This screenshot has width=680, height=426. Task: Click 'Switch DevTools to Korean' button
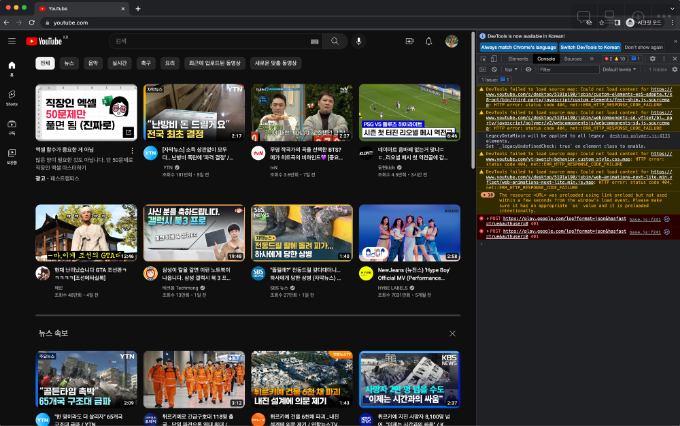pos(590,47)
